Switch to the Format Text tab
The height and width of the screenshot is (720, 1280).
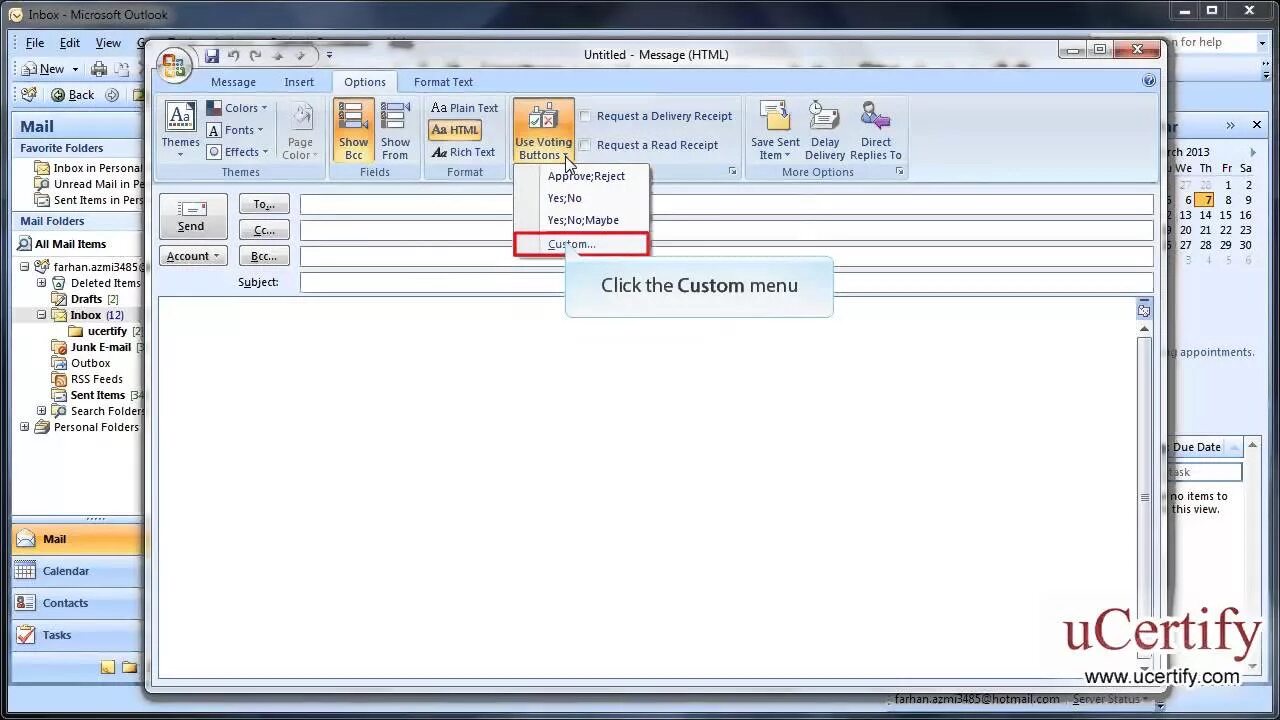click(x=443, y=82)
